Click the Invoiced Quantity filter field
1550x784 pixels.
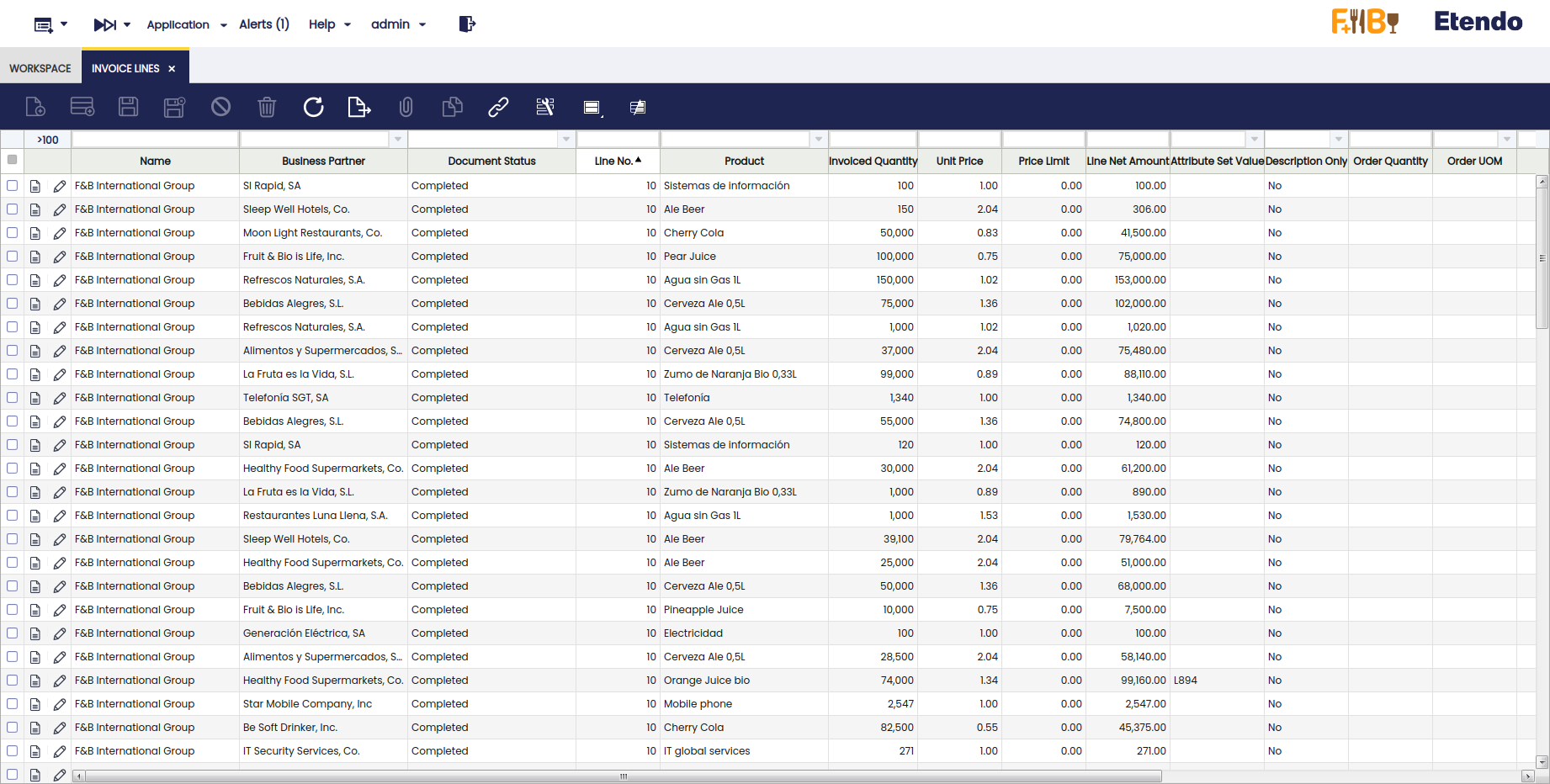point(873,140)
